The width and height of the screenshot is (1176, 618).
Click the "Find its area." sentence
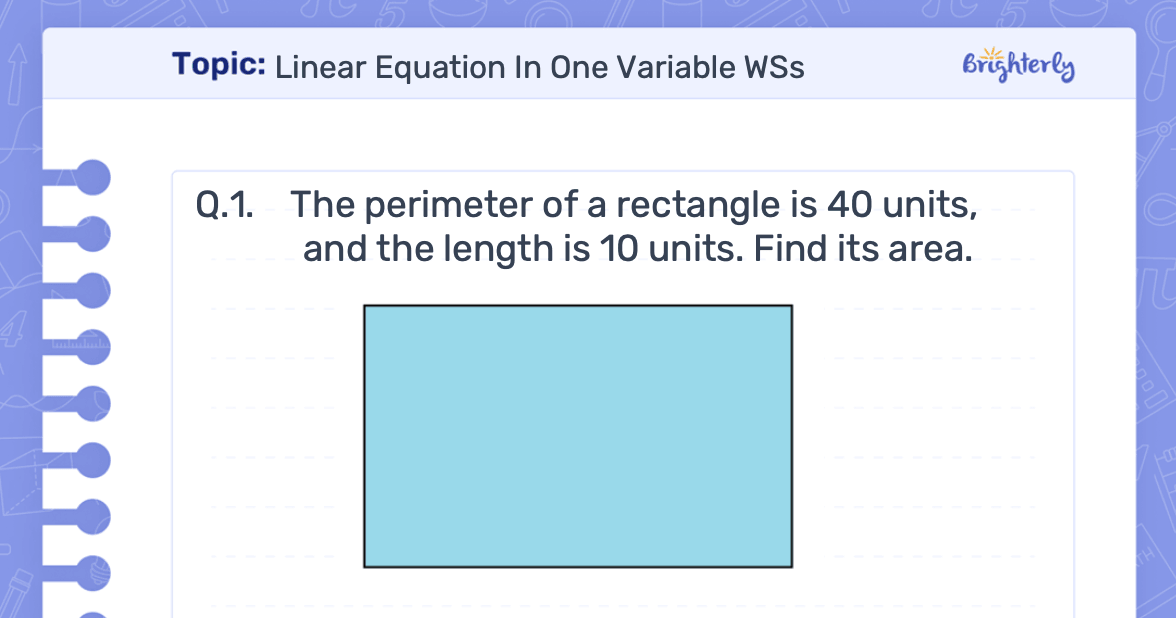863,248
